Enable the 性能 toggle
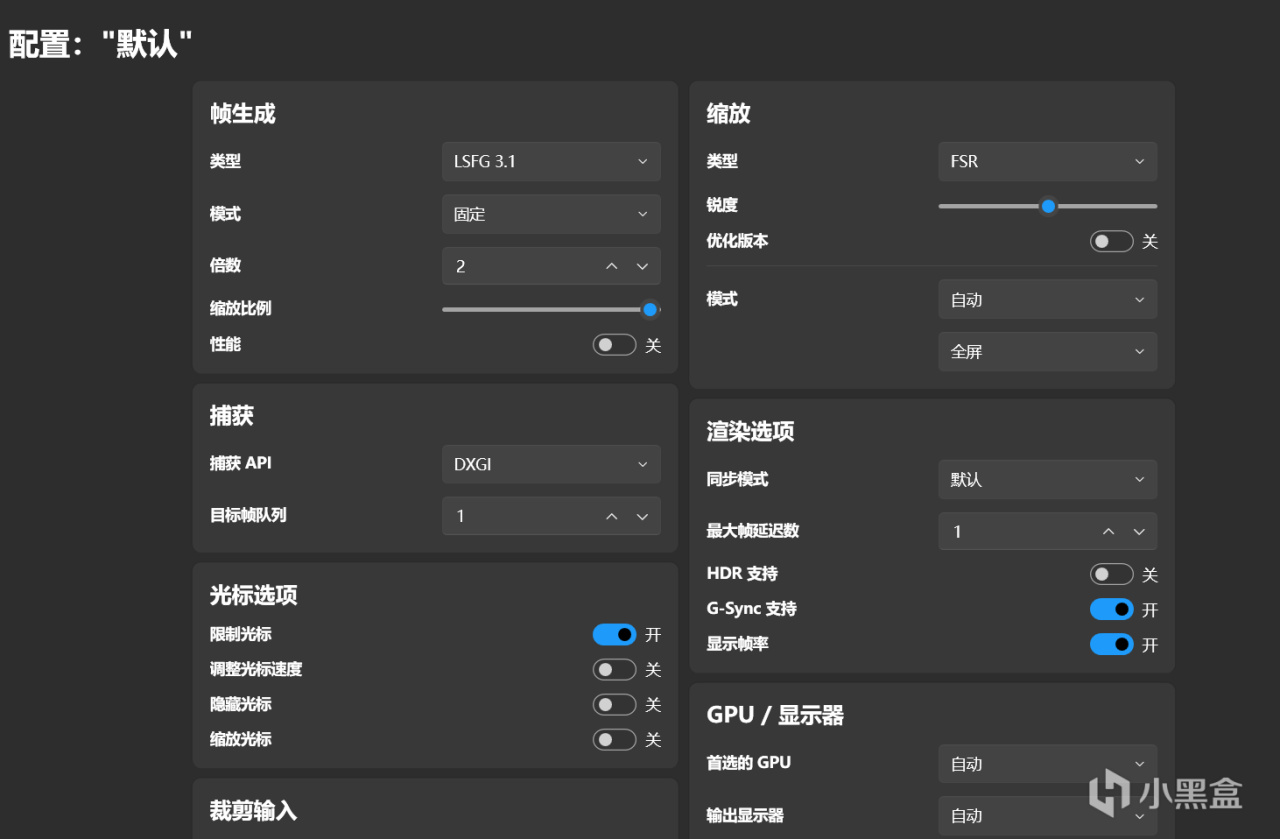 (614, 344)
